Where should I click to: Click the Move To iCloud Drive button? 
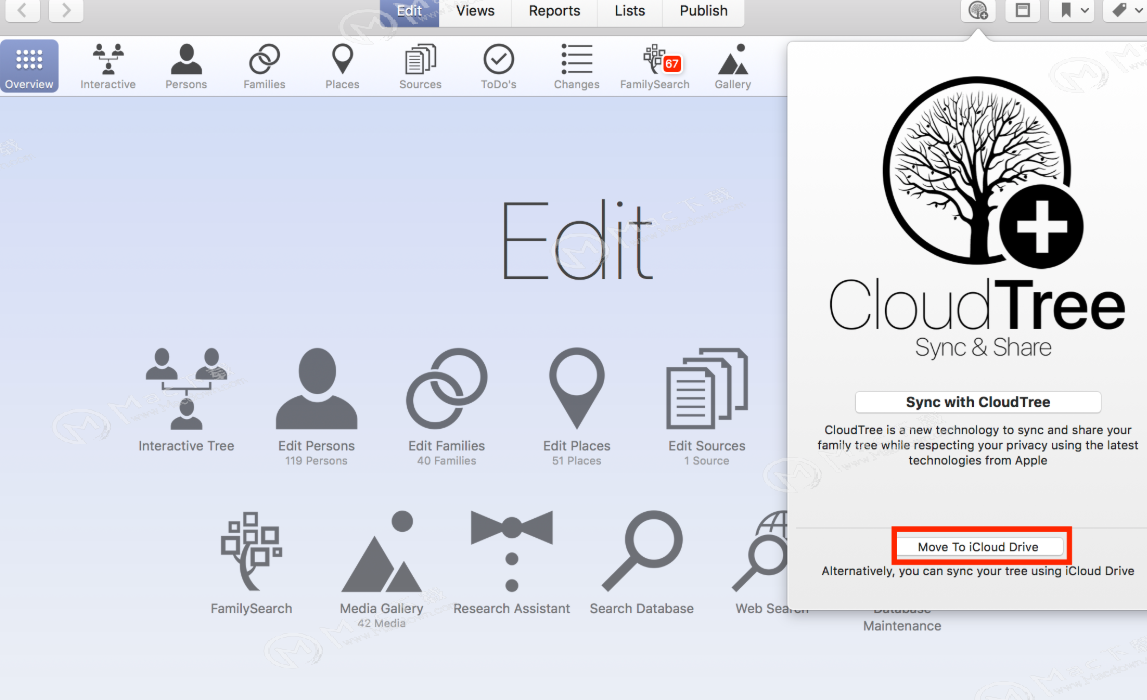pyautogui.click(x=980, y=547)
